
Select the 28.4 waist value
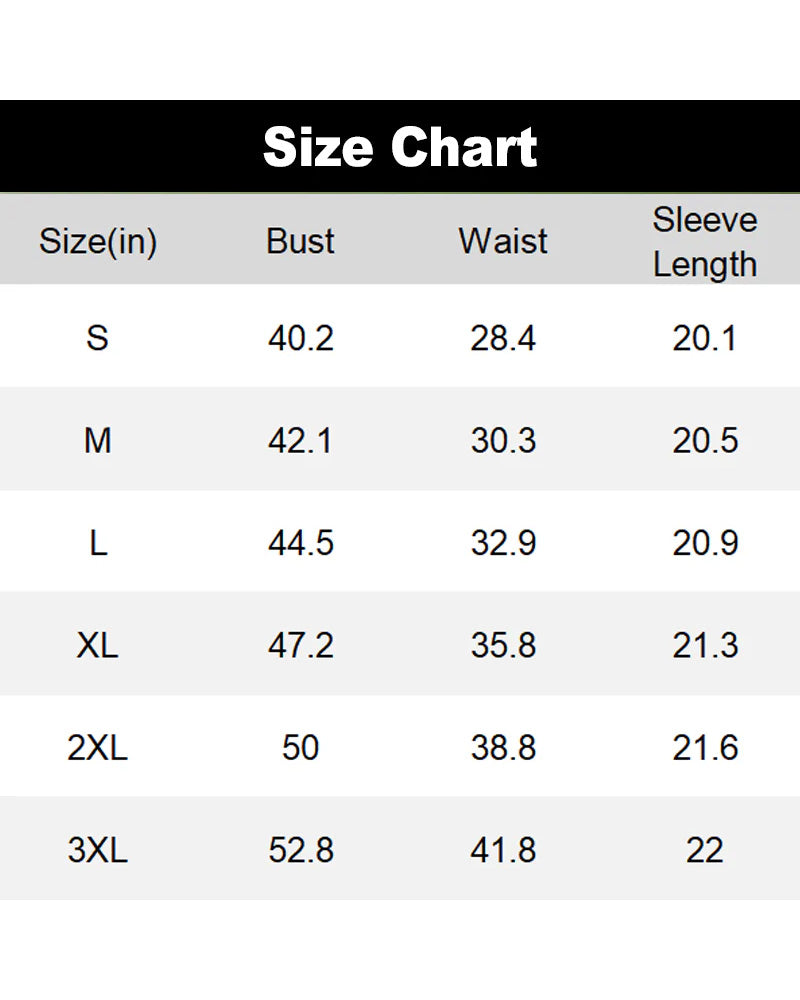coord(503,338)
